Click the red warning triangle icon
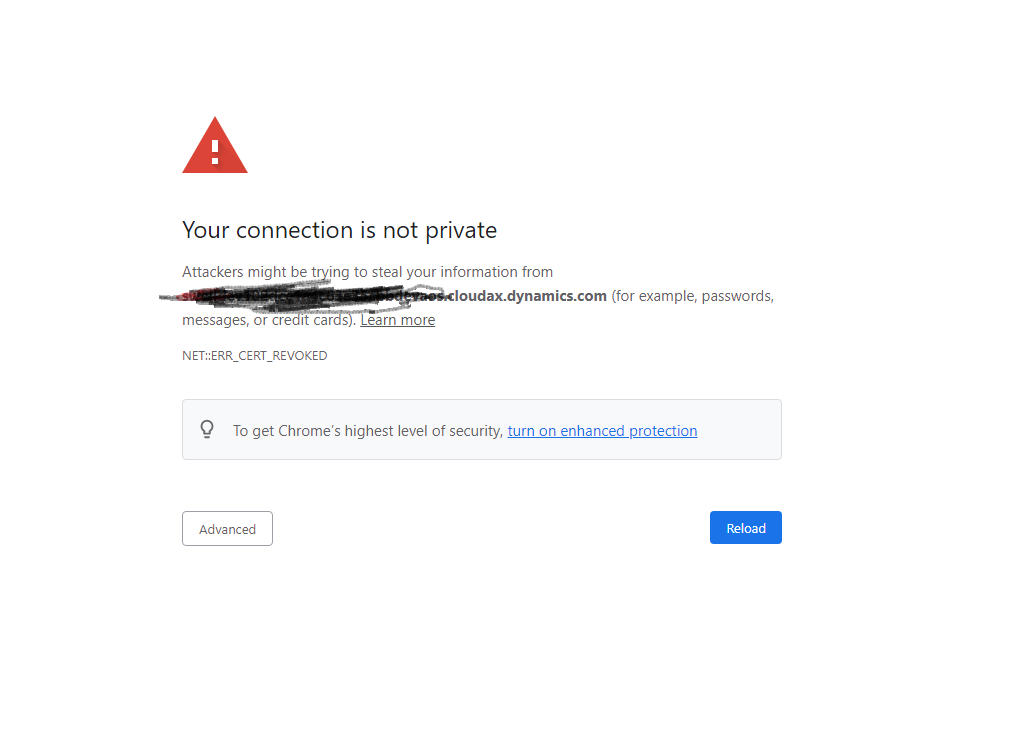The width and height of the screenshot is (1026, 755). (x=215, y=146)
